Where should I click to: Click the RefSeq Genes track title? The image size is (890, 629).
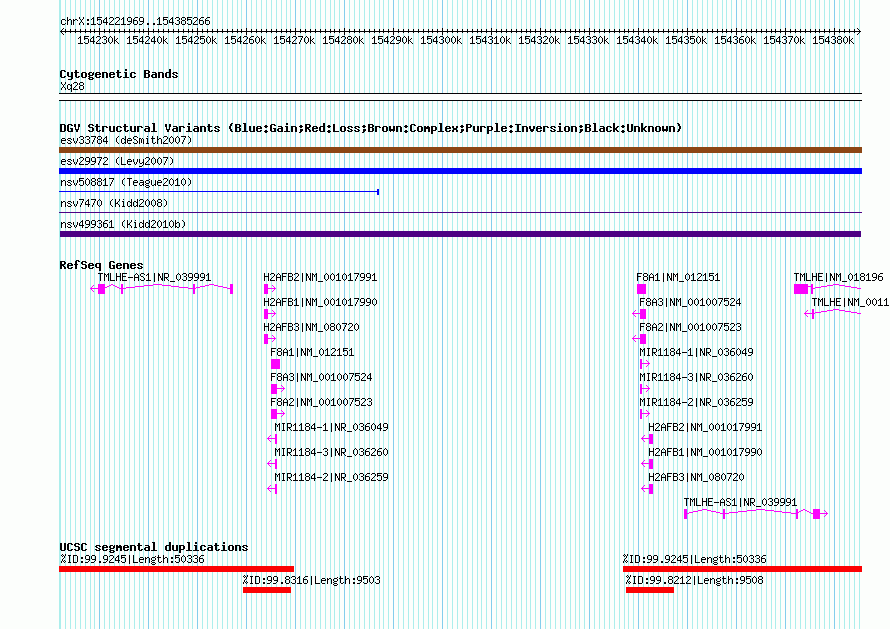pos(101,265)
